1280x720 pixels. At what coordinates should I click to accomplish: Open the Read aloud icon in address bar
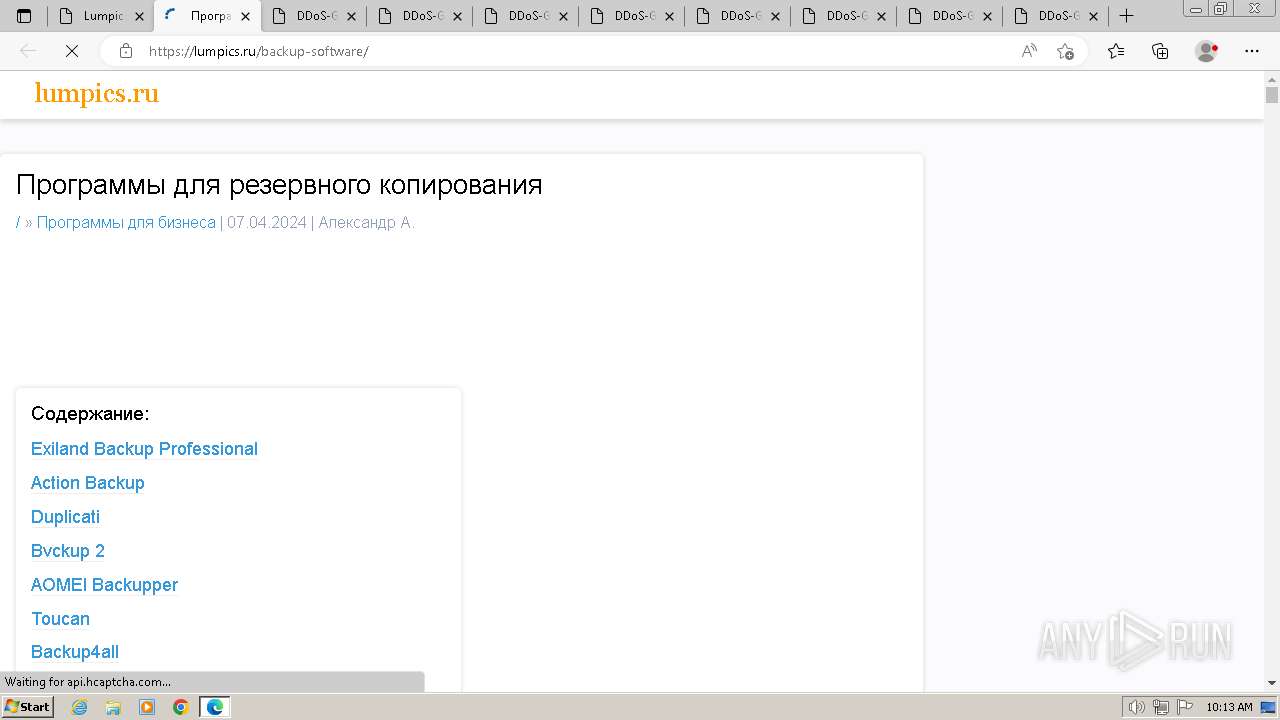pyautogui.click(x=1029, y=51)
